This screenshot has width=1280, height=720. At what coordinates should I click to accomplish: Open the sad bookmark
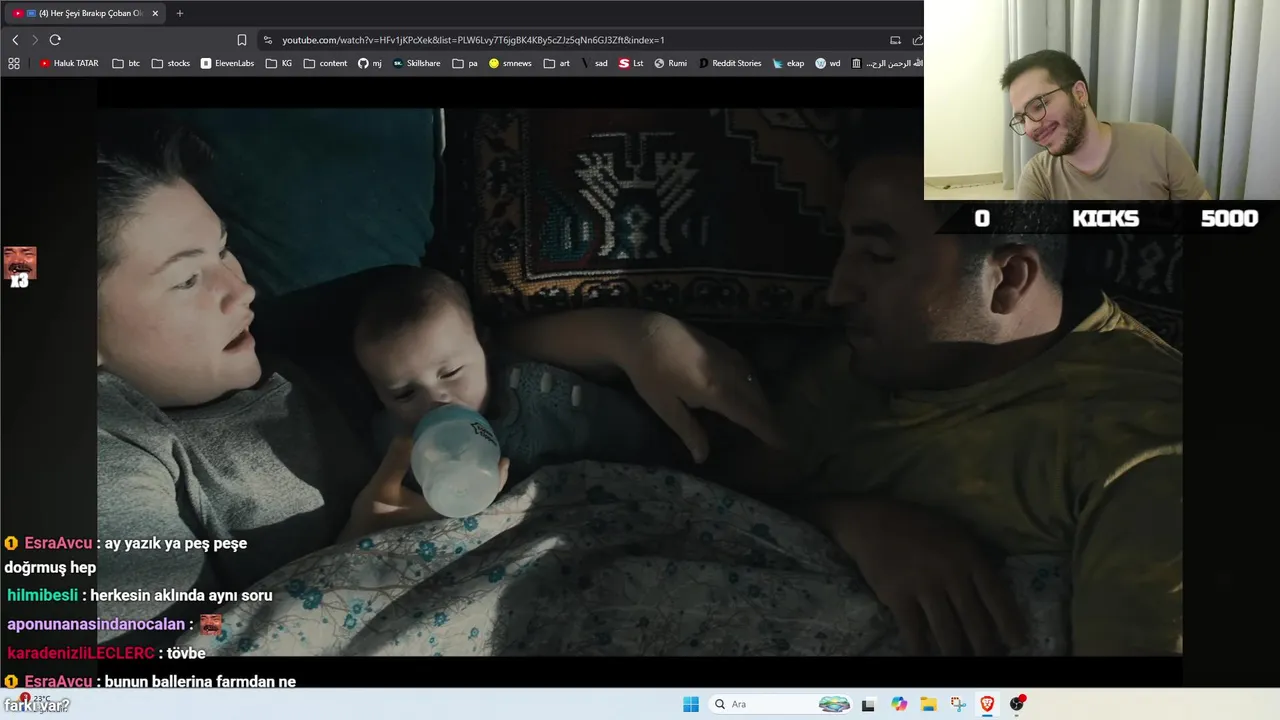[594, 63]
